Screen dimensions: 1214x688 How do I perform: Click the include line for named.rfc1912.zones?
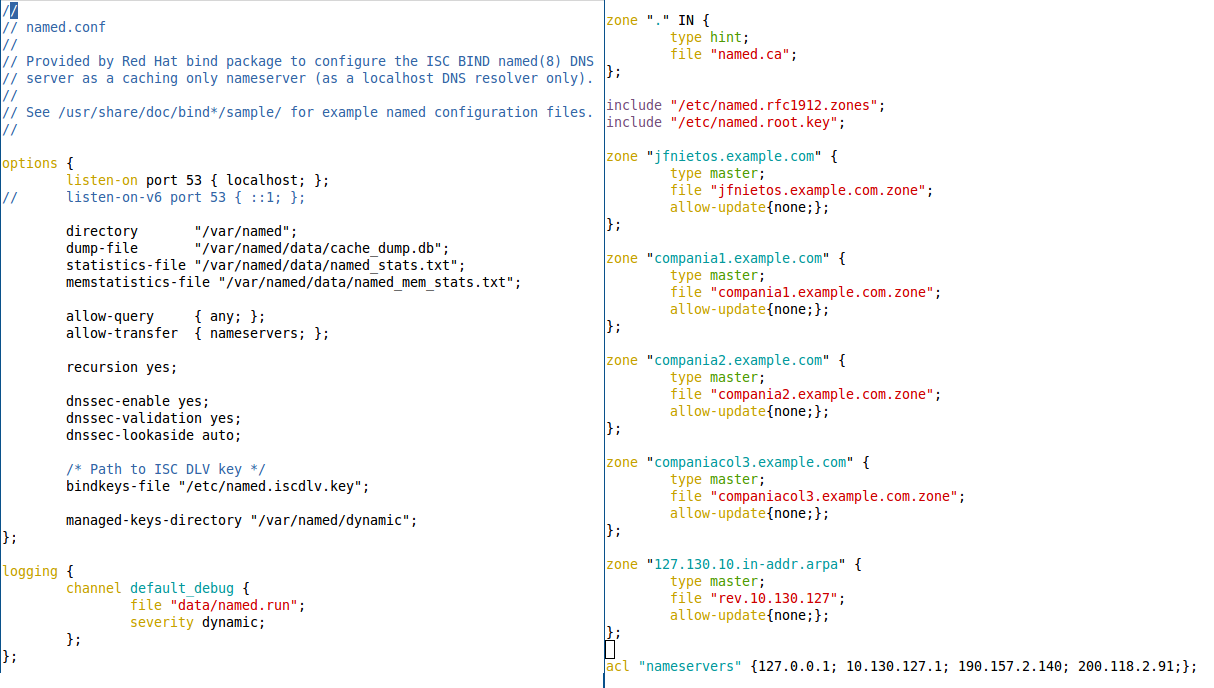745,105
